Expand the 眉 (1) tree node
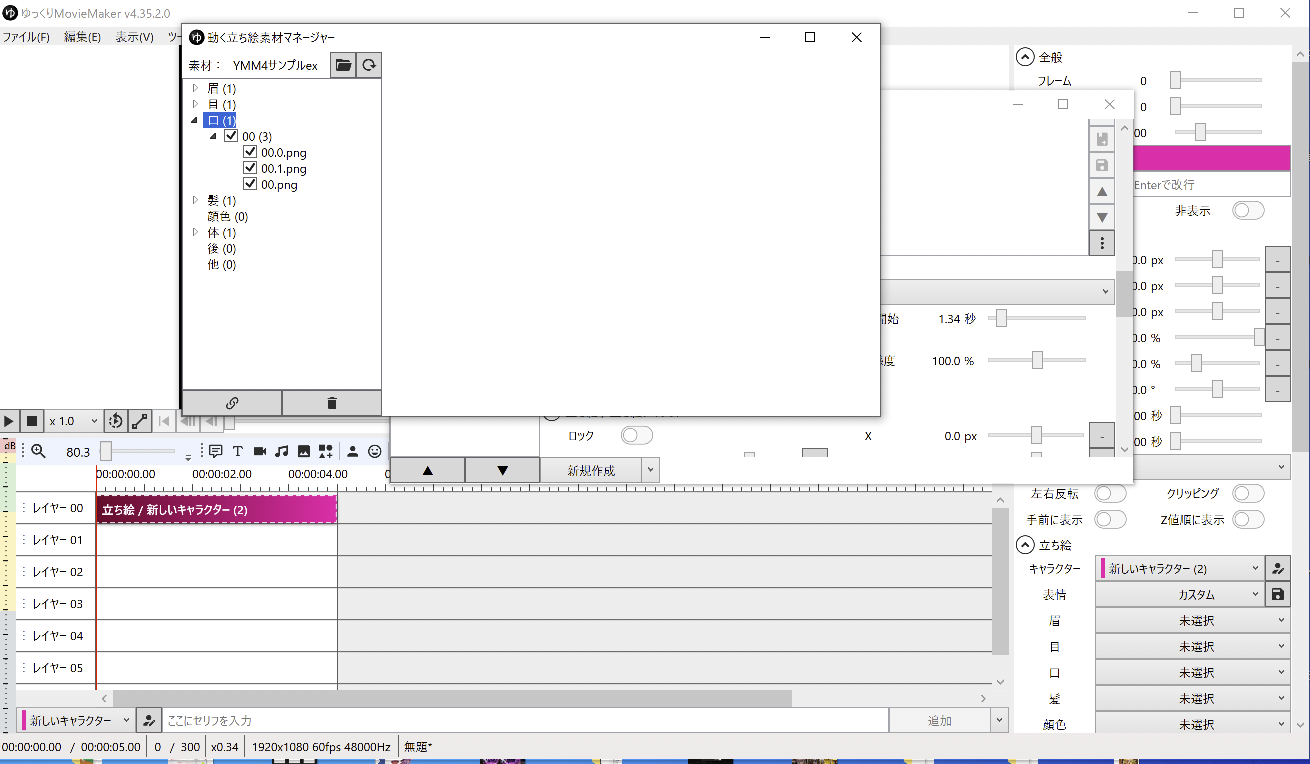The width and height of the screenshot is (1310, 764). pos(196,89)
